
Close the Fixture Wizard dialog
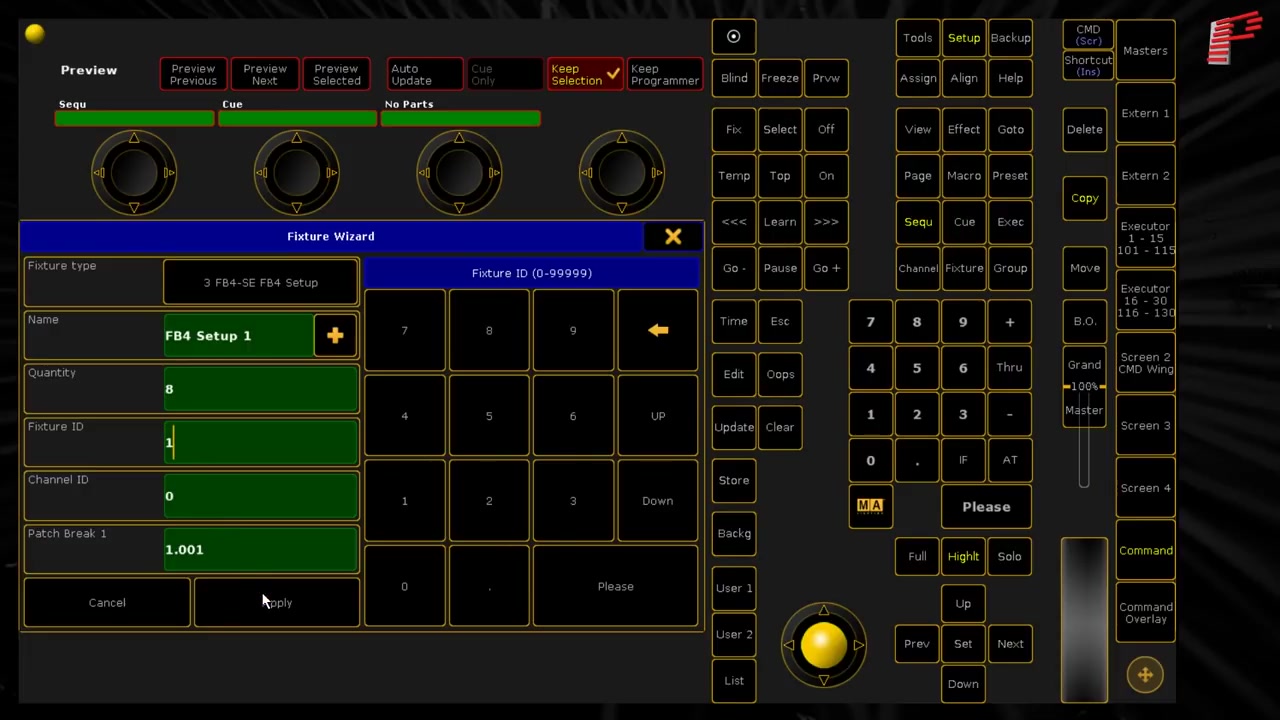tap(673, 237)
